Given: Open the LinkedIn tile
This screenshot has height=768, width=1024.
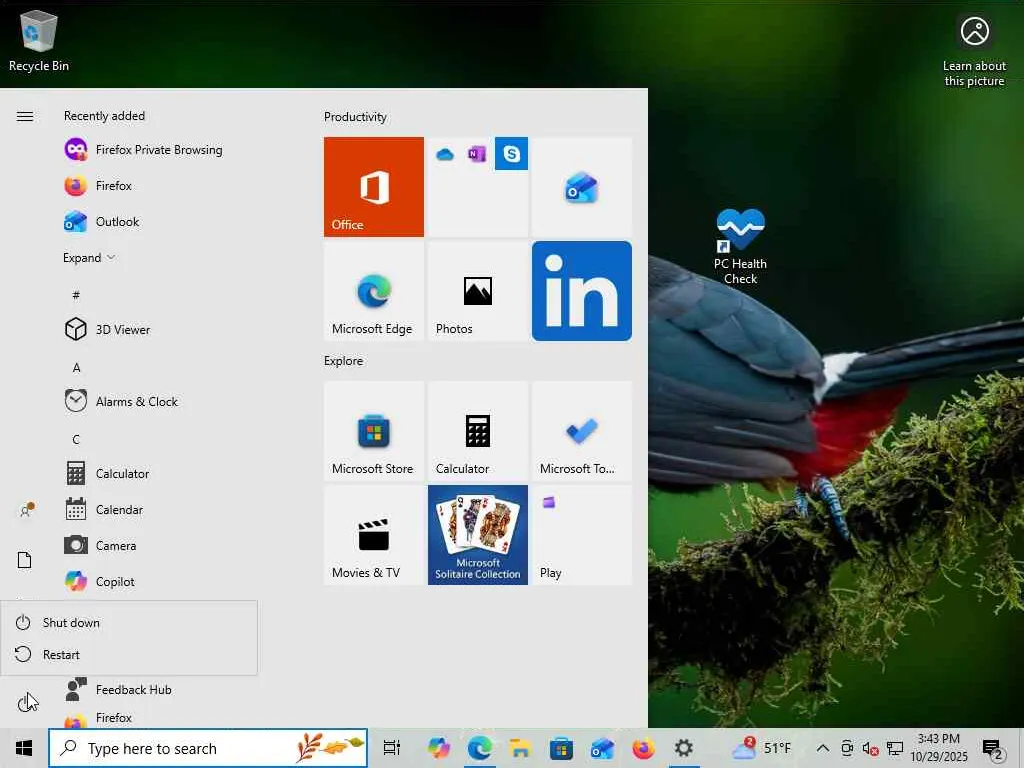Looking at the screenshot, I should 582,291.
